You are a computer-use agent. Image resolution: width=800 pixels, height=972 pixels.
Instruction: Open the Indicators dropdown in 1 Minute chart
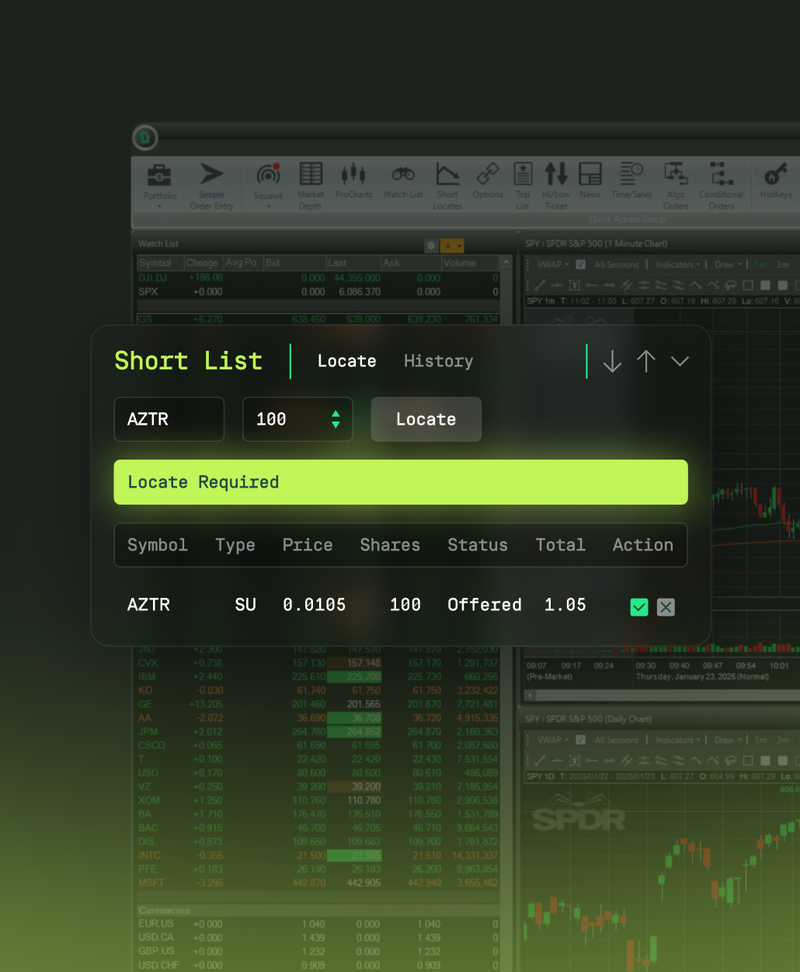click(677, 265)
